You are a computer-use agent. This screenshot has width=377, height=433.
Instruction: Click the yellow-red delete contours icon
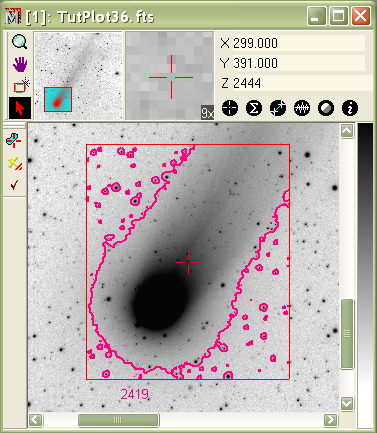[15, 163]
